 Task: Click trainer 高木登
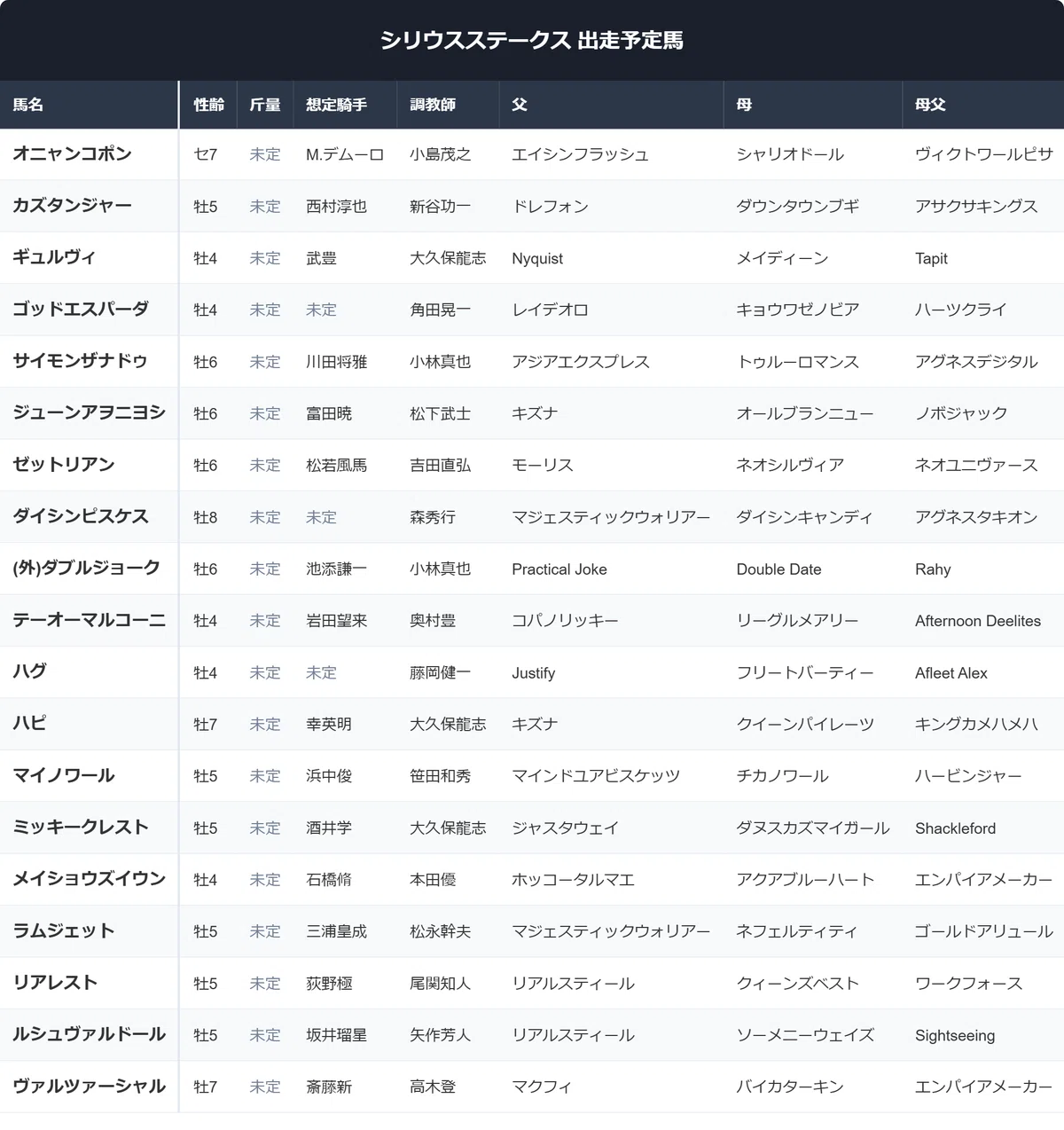(x=433, y=1087)
